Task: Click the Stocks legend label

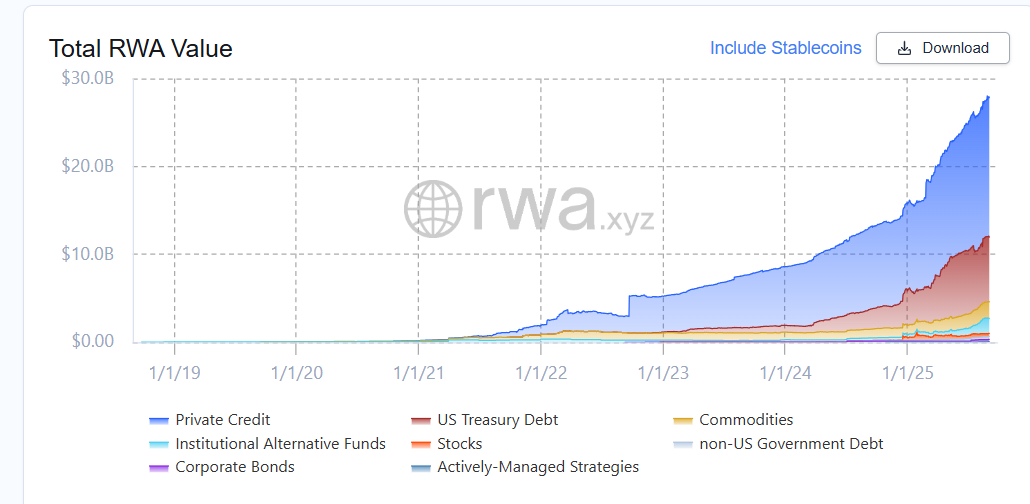Action: tap(459, 444)
